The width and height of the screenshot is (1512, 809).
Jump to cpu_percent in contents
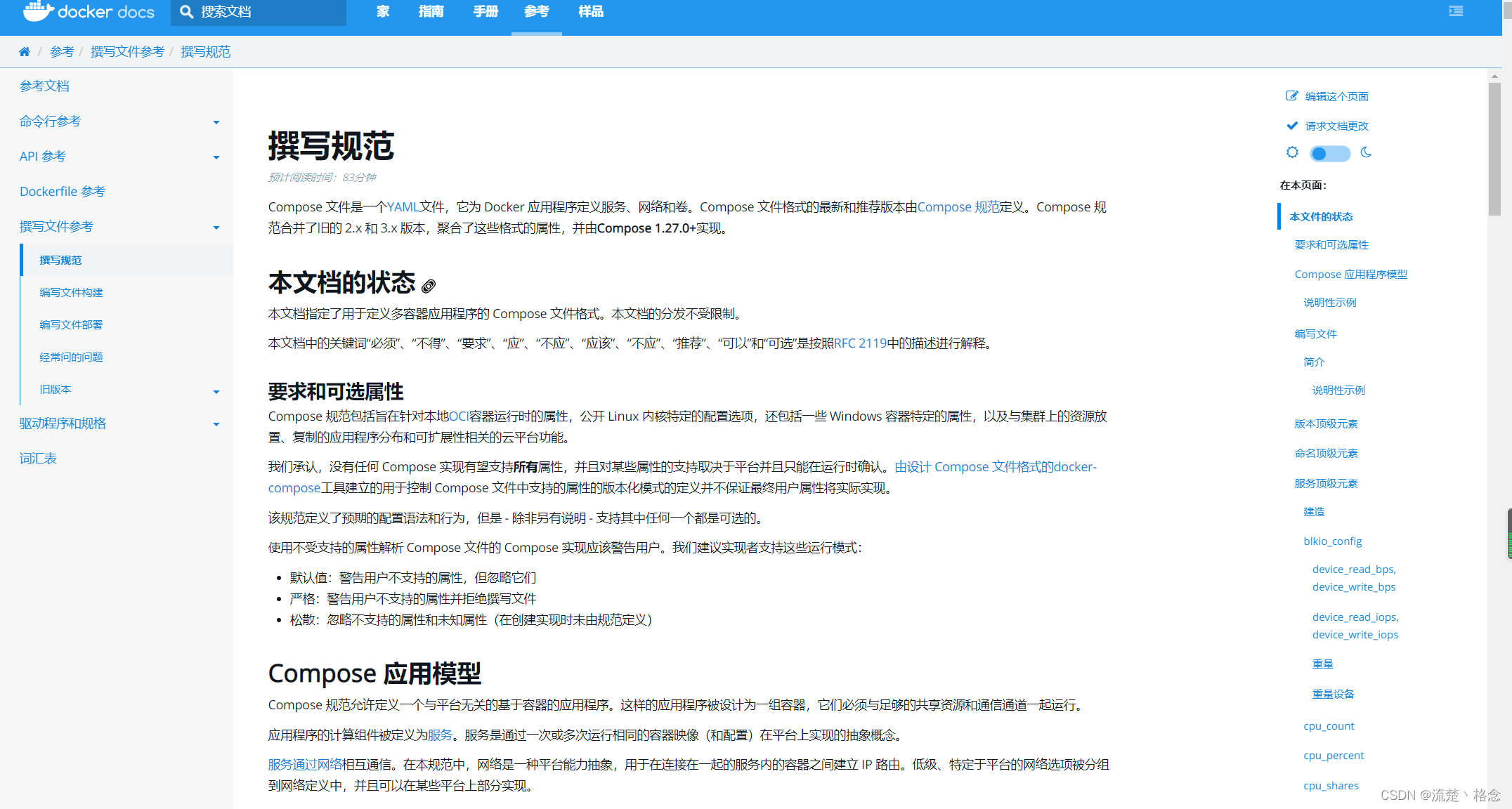coord(1334,756)
